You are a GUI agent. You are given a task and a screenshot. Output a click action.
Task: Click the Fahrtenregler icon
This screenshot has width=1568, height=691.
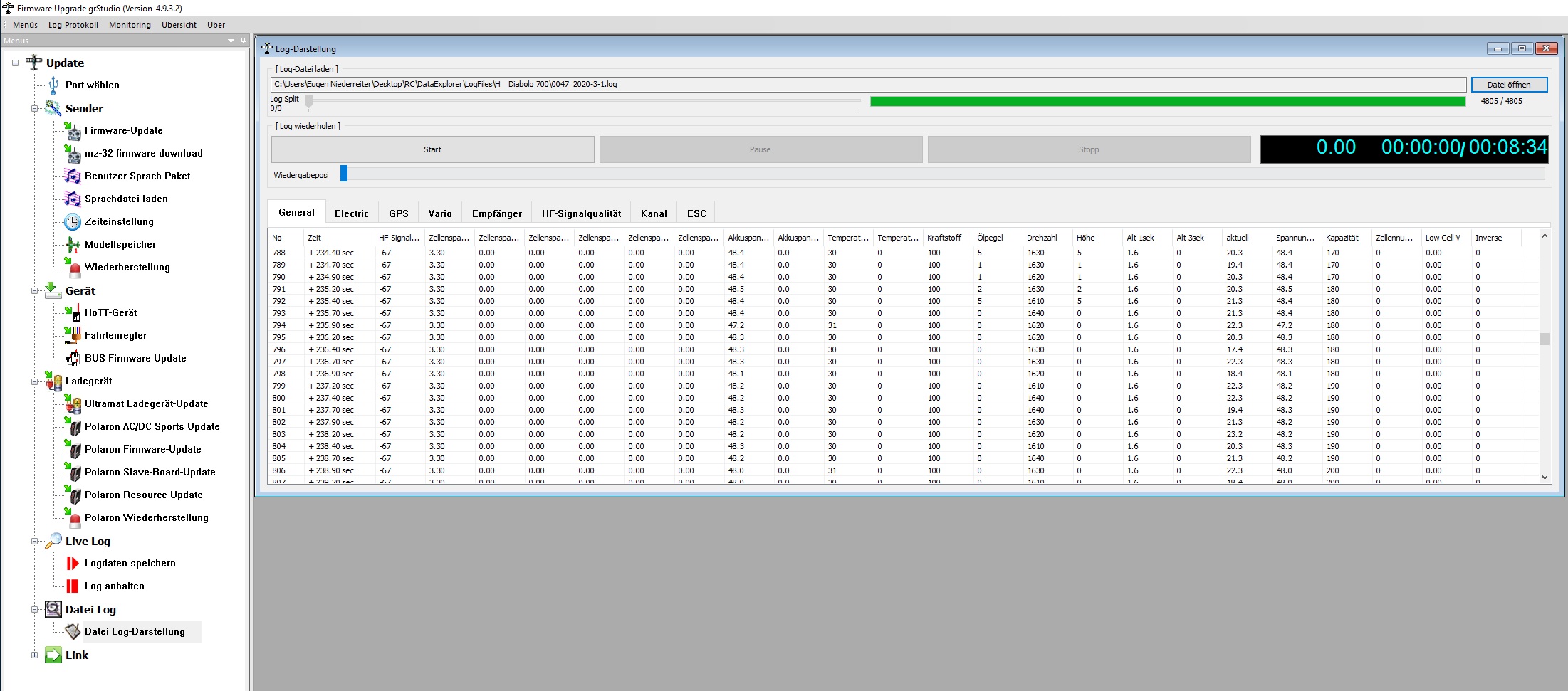tap(73, 335)
